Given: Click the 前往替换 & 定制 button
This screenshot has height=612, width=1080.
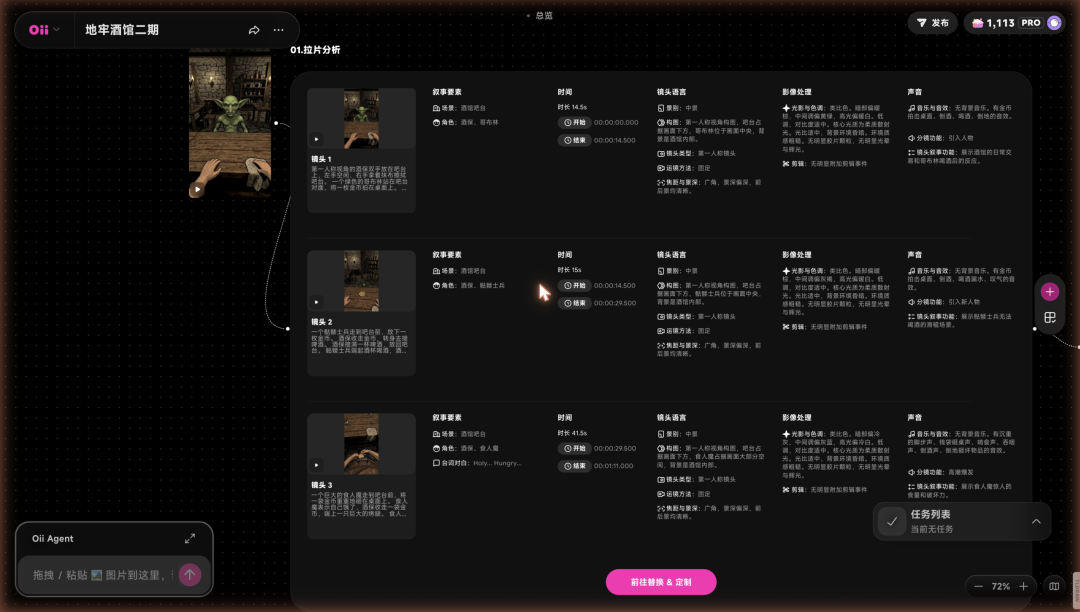Looking at the screenshot, I should pyautogui.click(x=661, y=582).
